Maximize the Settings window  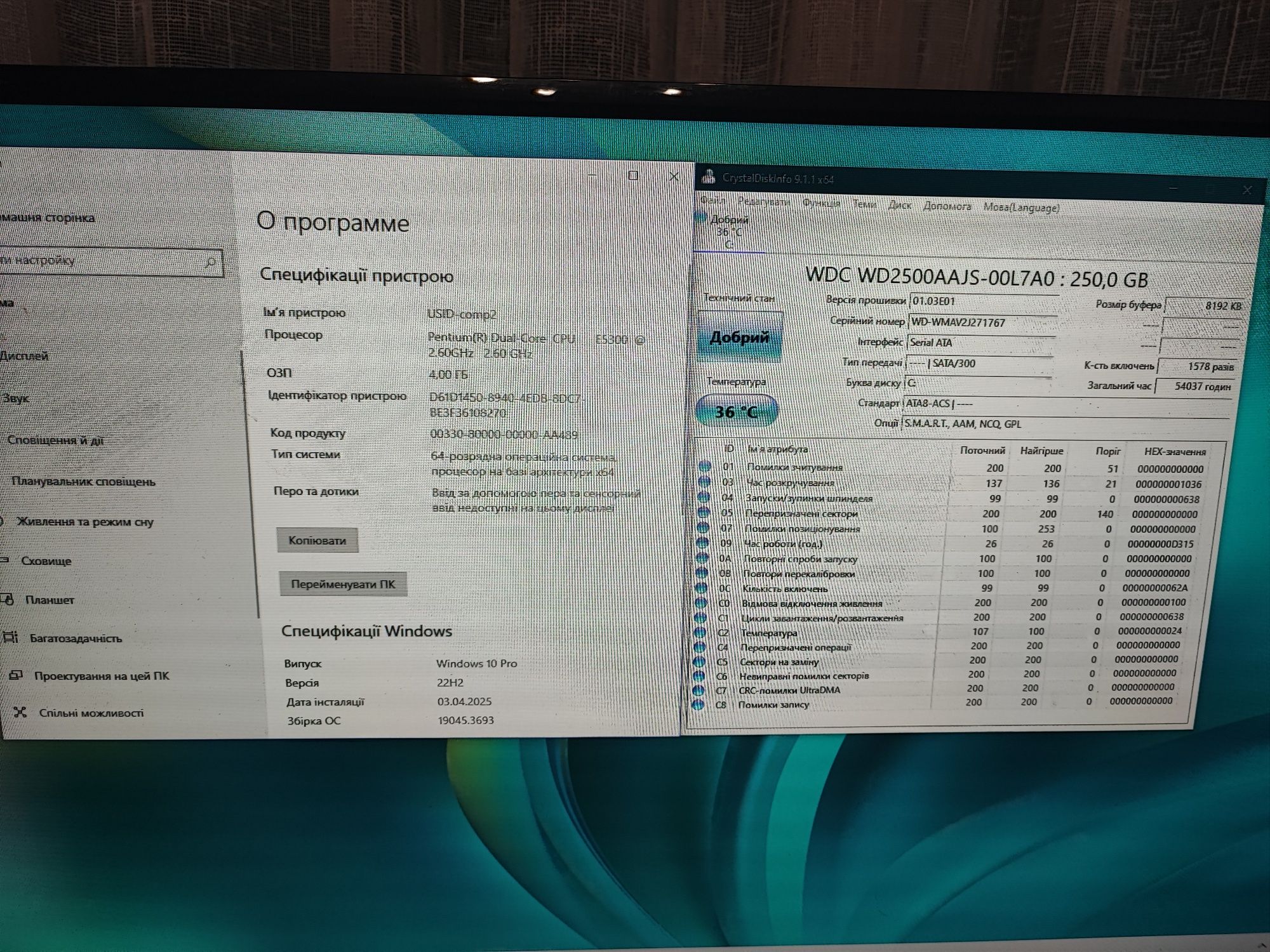point(633,175)
